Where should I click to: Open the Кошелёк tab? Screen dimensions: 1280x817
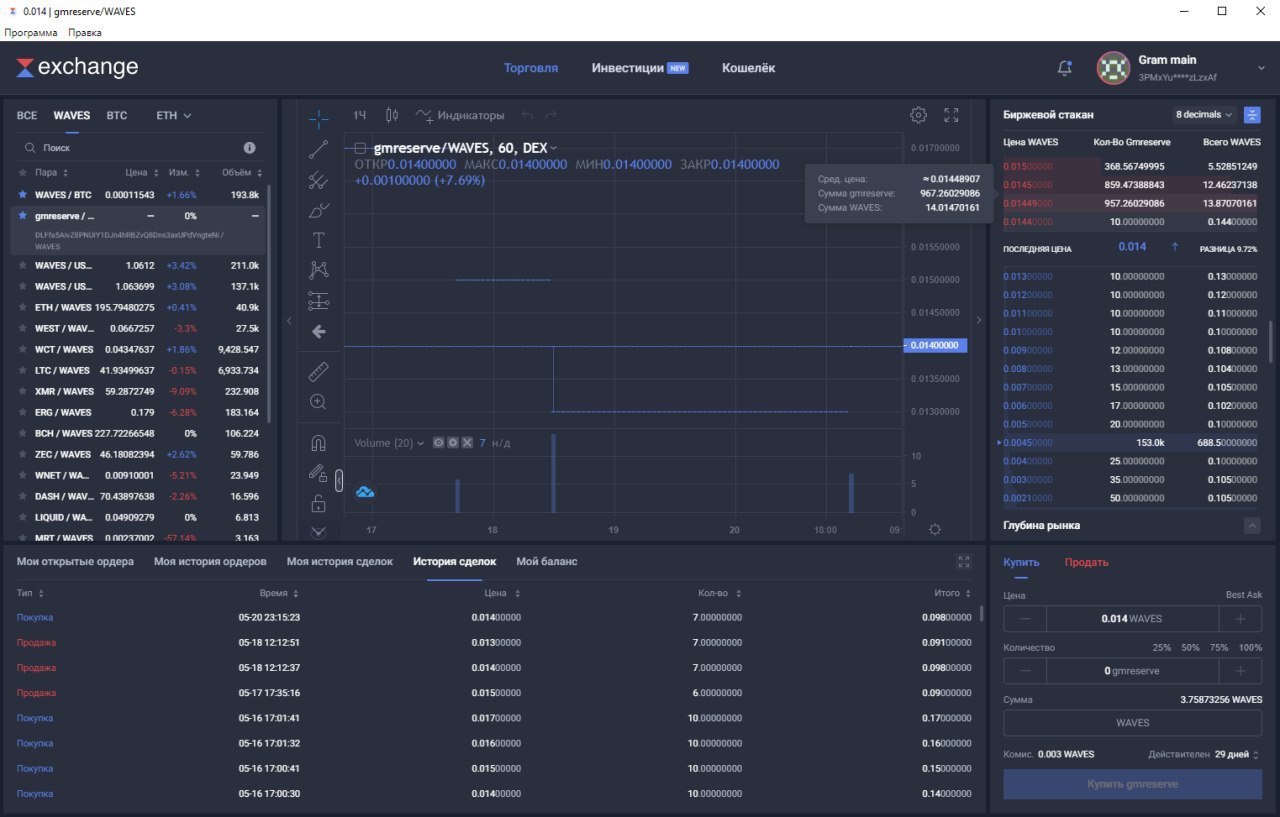point(748,68)
